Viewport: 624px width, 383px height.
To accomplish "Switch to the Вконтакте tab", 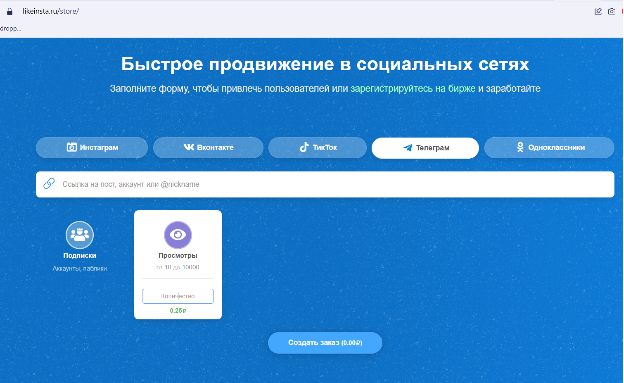I will tap(208, 147).
